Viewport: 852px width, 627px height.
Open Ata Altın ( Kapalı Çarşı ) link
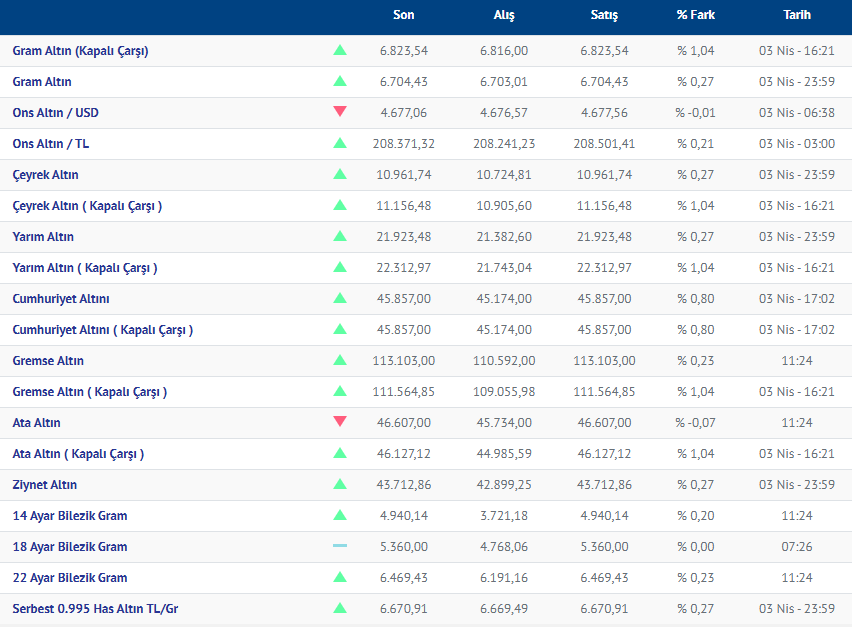coord(78,454)
